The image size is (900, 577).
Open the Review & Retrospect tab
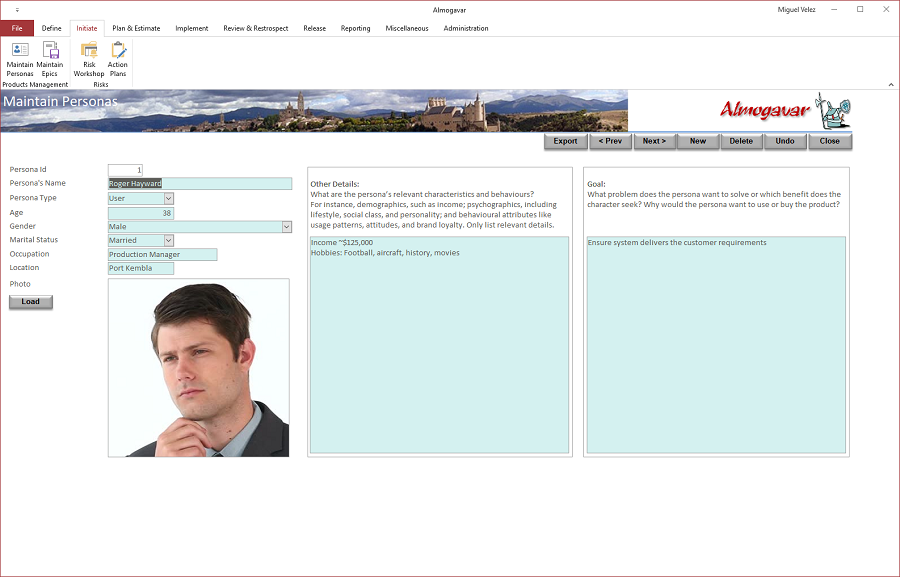point(256,28)
